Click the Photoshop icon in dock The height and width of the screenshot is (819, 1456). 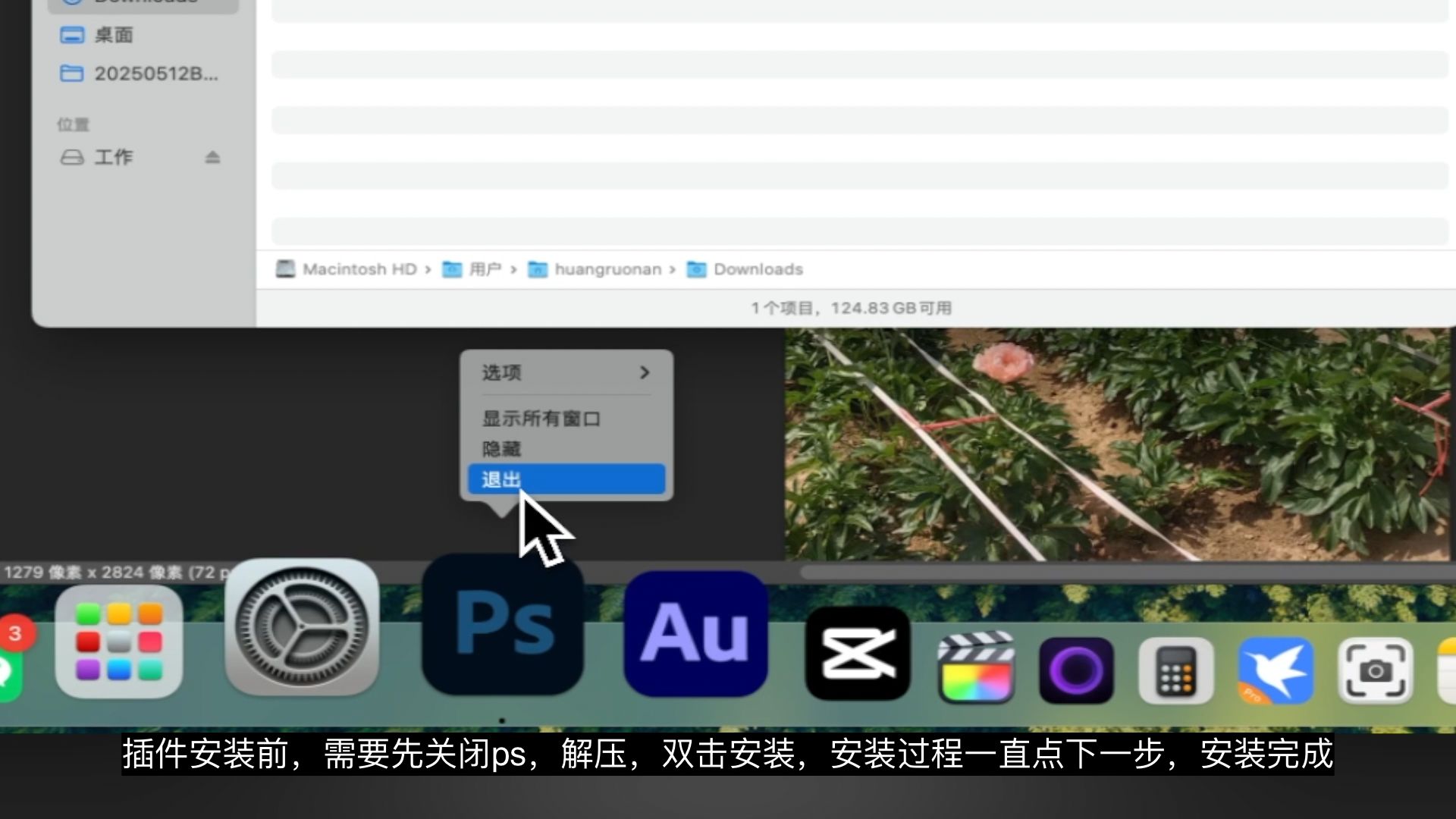tap(503, 625)
